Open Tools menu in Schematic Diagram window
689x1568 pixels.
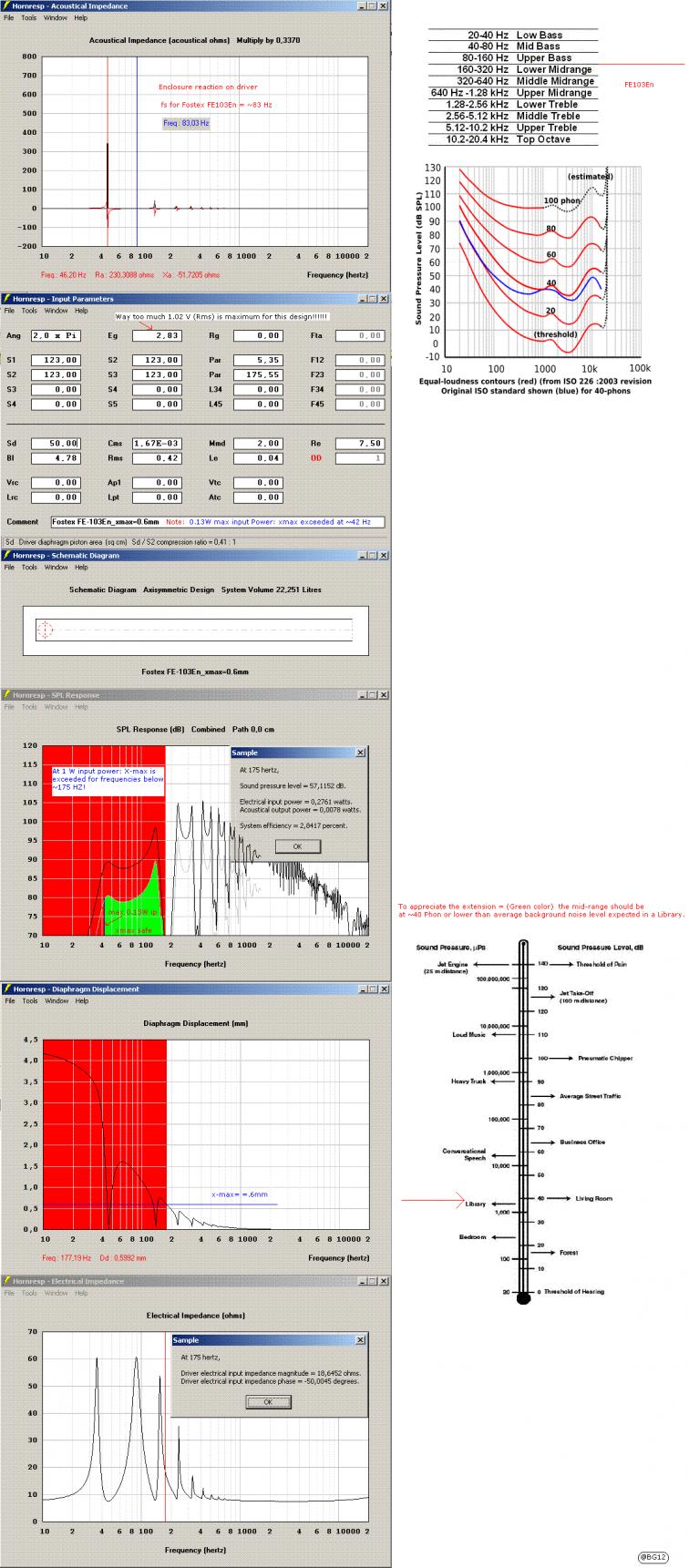click(x=29, y=567)
